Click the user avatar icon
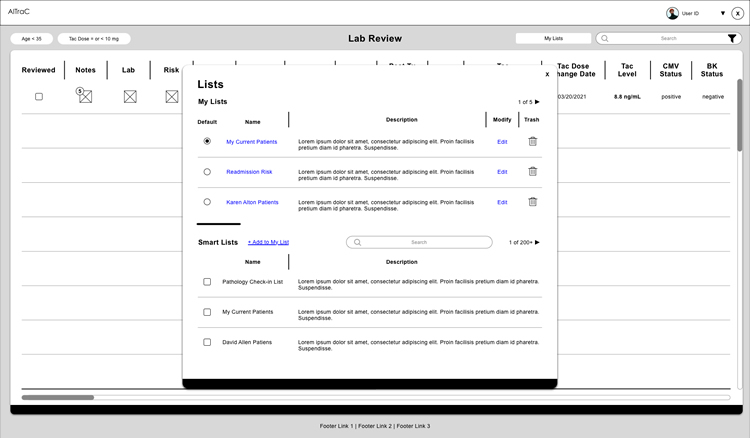750x438 pixels. pos(673,13)
